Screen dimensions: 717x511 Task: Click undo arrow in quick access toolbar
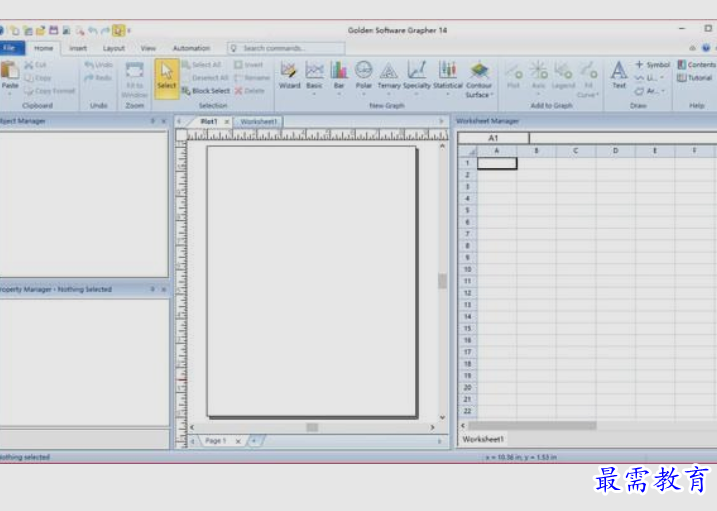[x=93, y=31]
